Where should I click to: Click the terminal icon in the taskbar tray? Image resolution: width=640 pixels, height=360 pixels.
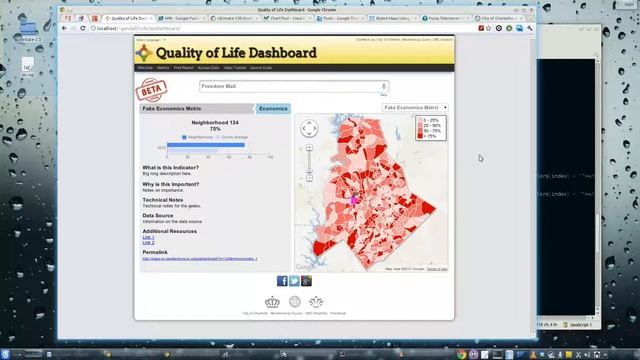[x=497, y=354]
